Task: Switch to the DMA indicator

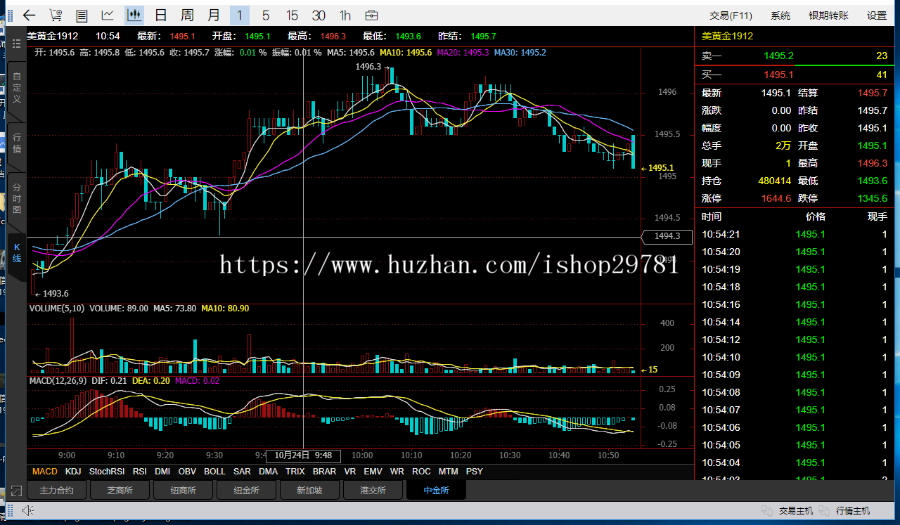Action: click(268, 472)
